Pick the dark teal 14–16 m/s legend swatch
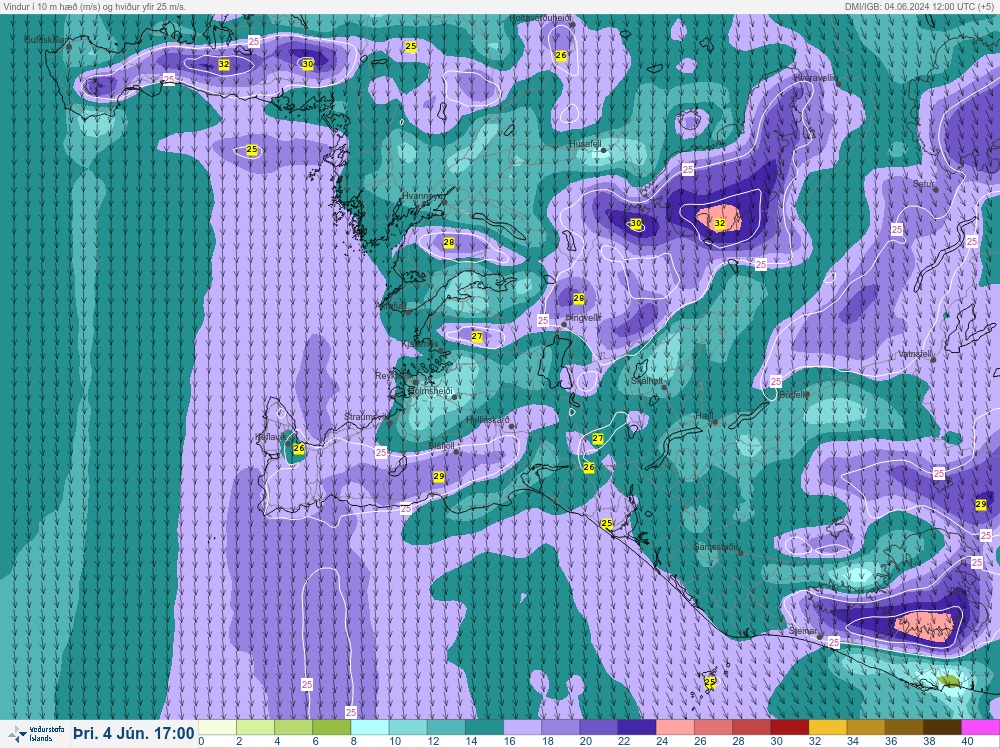Image resolution: width=1000 pixels, height=748 pixels. click(484, 728)
